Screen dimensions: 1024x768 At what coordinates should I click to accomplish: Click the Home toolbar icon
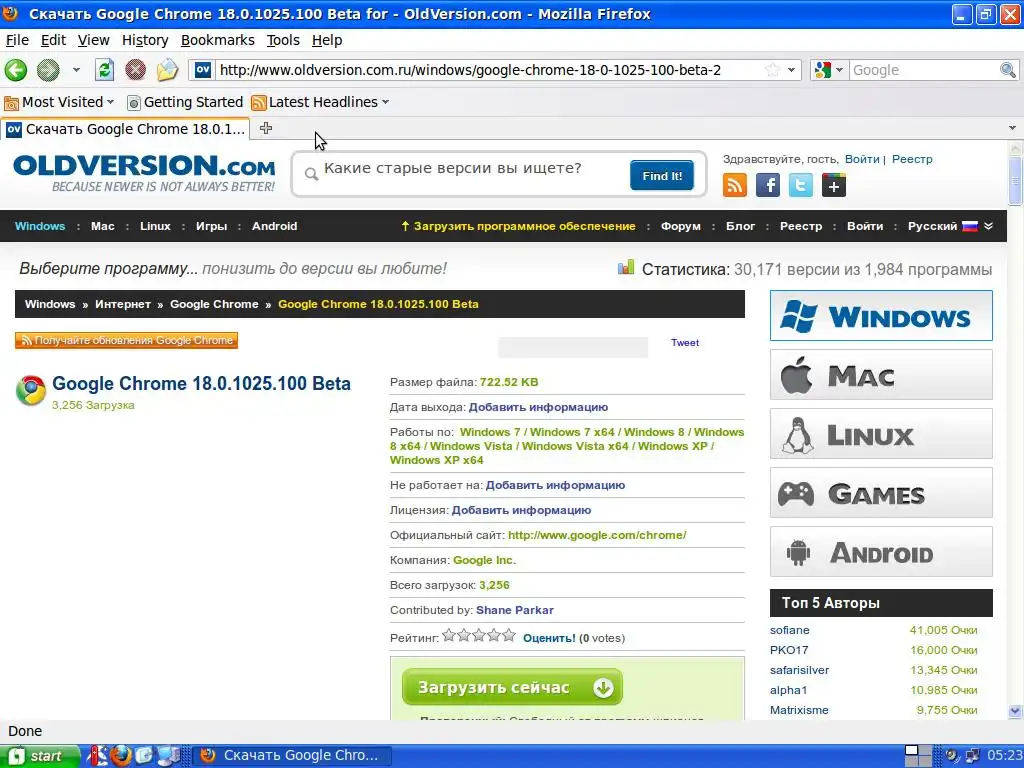coord(167,70)
